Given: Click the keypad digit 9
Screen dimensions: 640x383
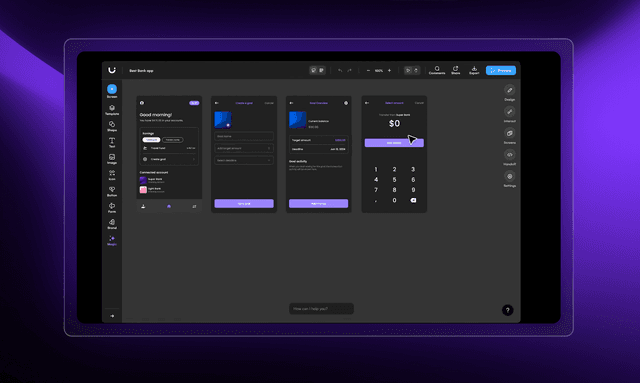Looking at the screenshot, I should [413, 190].
